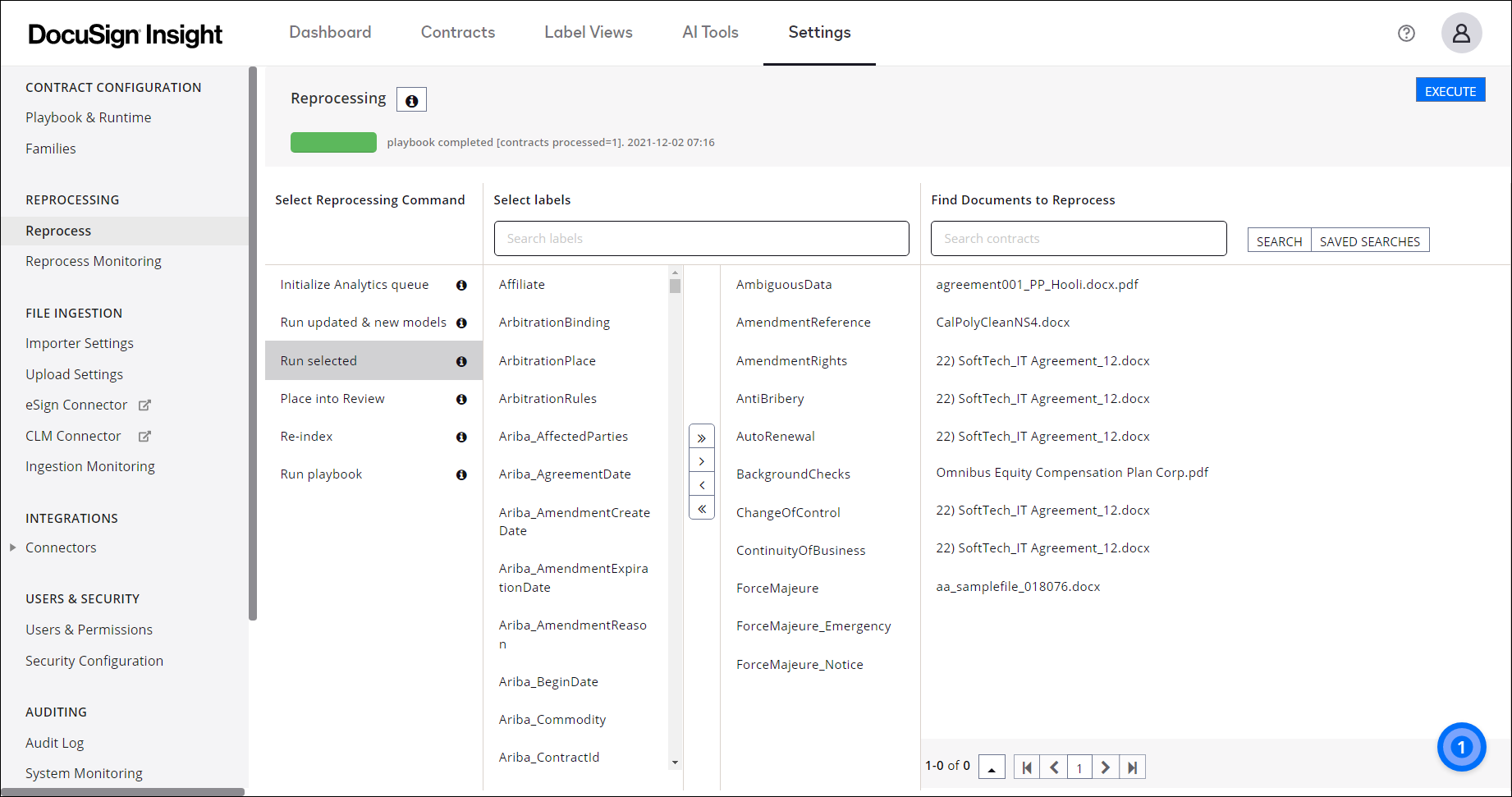
Task: Jump to last page using pagination icon
Action: click(x=1133, y=767)
